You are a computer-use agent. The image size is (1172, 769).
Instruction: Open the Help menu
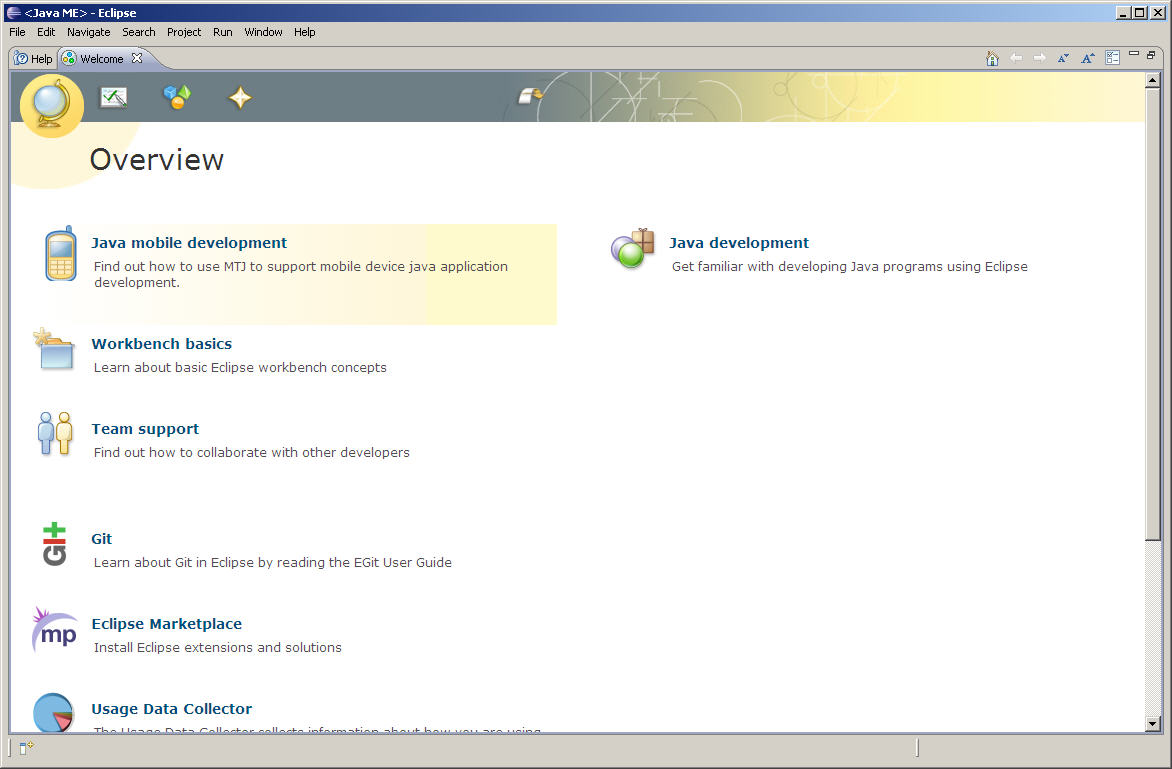pos(304,32)
